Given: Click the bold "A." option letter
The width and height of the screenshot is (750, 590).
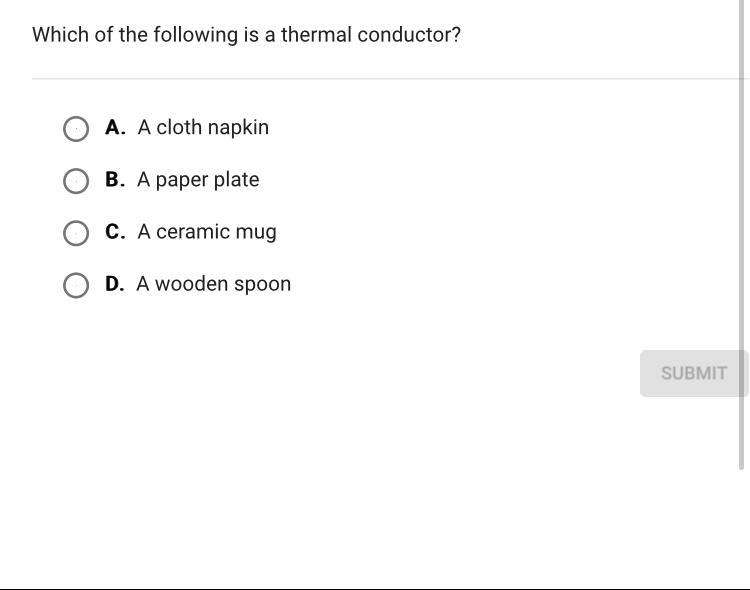Looking at the screenshot, I should point(115,128).
